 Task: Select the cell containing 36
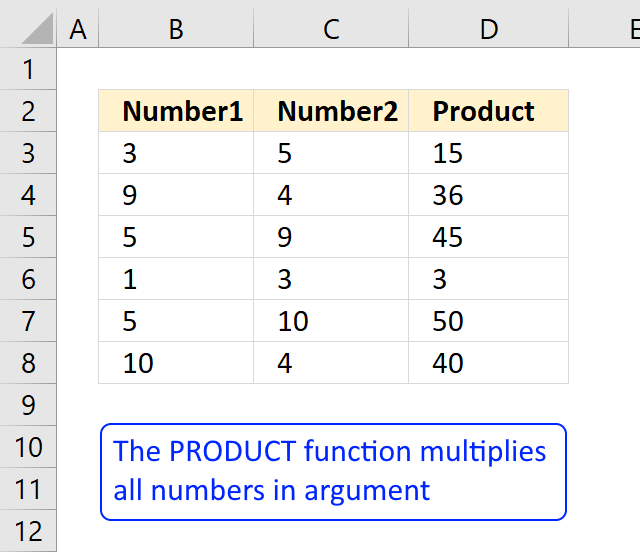point(489,195)
